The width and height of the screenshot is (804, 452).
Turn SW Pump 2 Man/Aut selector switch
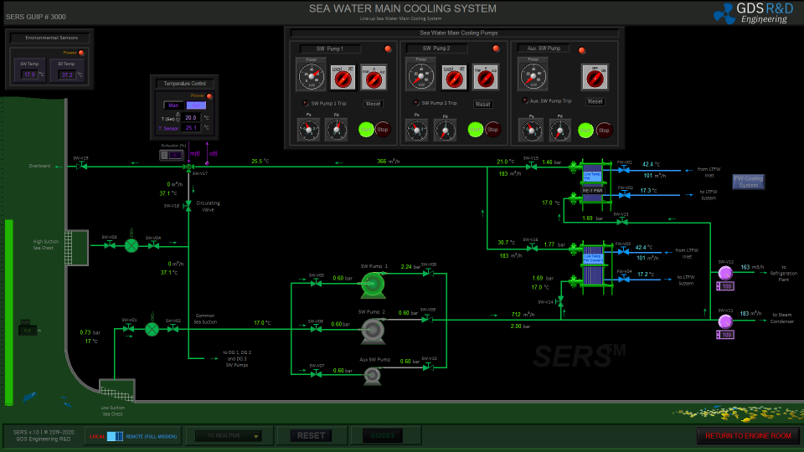point(485,78)
